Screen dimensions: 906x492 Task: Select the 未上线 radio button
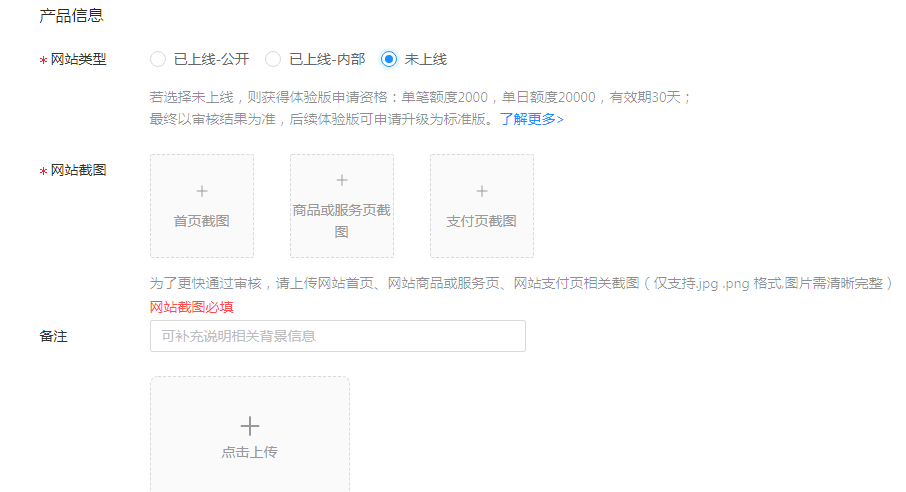point(389,59)
